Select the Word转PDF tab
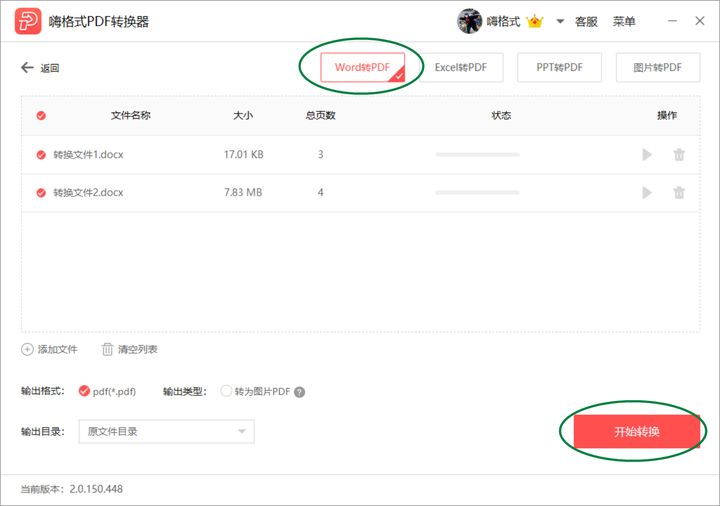This screenshot has height=506, width=720. (x=362, y=67)
